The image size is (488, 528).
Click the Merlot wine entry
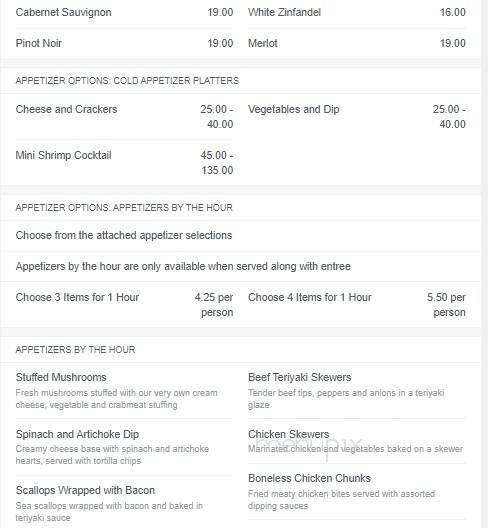click(263, 43)
